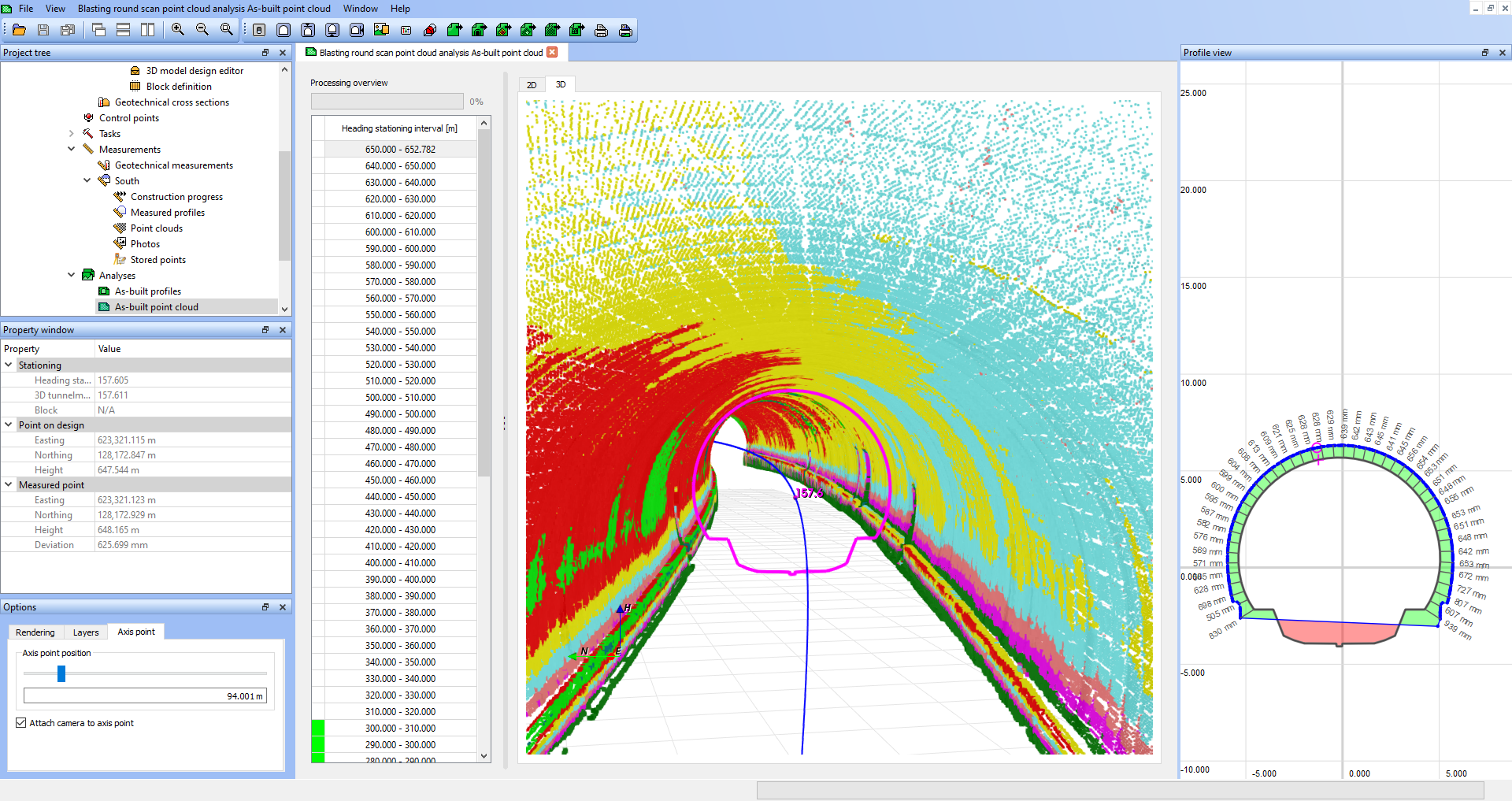The height and width of the screenshot is (801, 1512).
Task: Collapse the Stationing property group
Action: (x=9, y=365)
